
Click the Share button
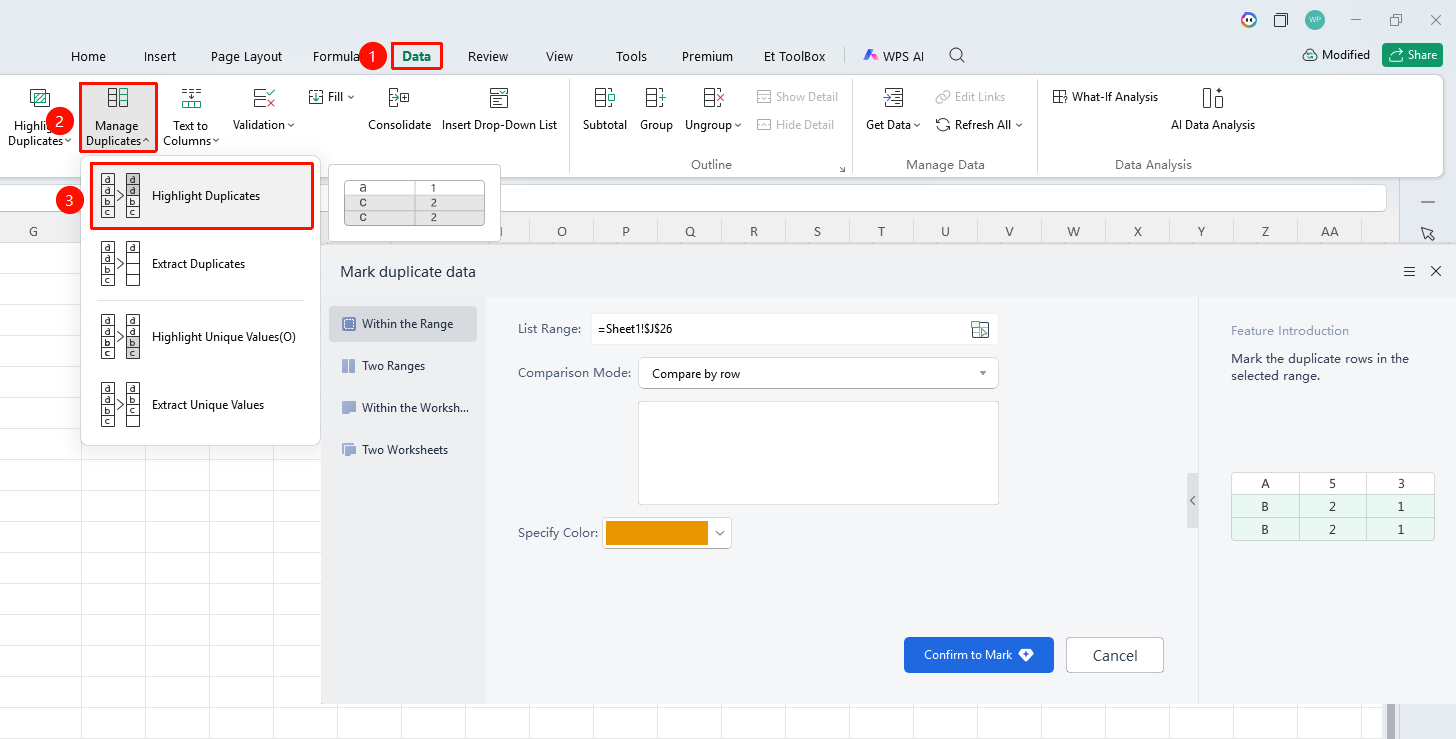pos(1412,55)
